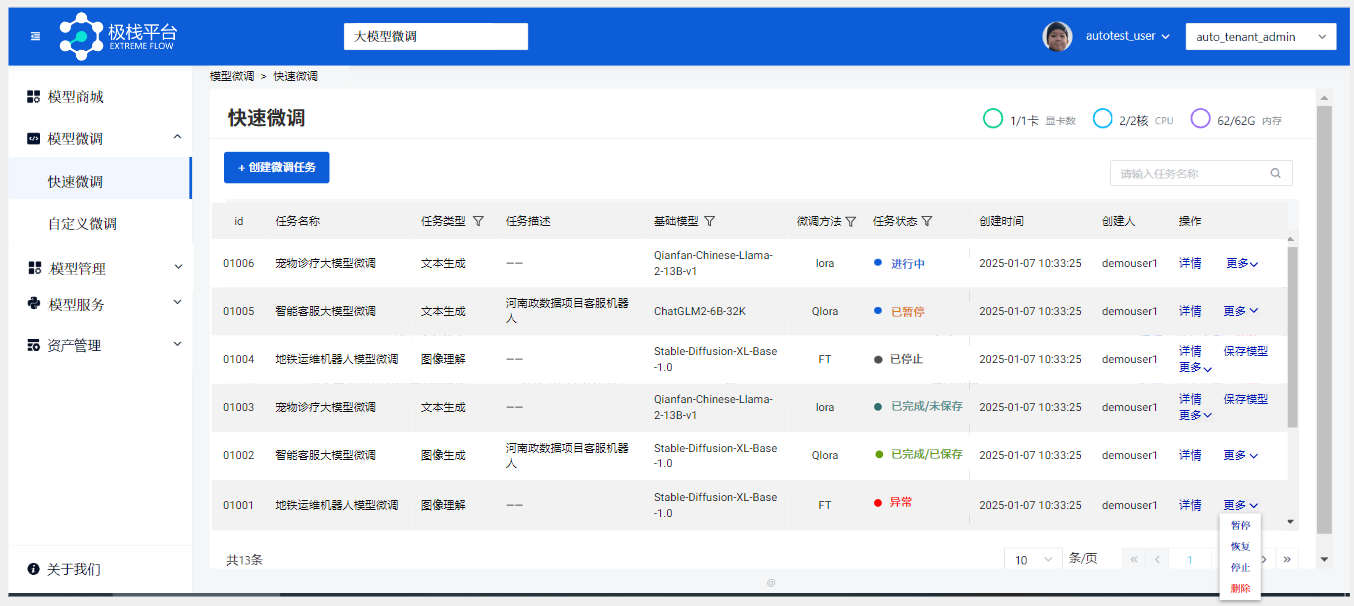Screen dimensions: 1354x606
Task: Open the 任务类型 column filter
Action: [x=479, y=221]
